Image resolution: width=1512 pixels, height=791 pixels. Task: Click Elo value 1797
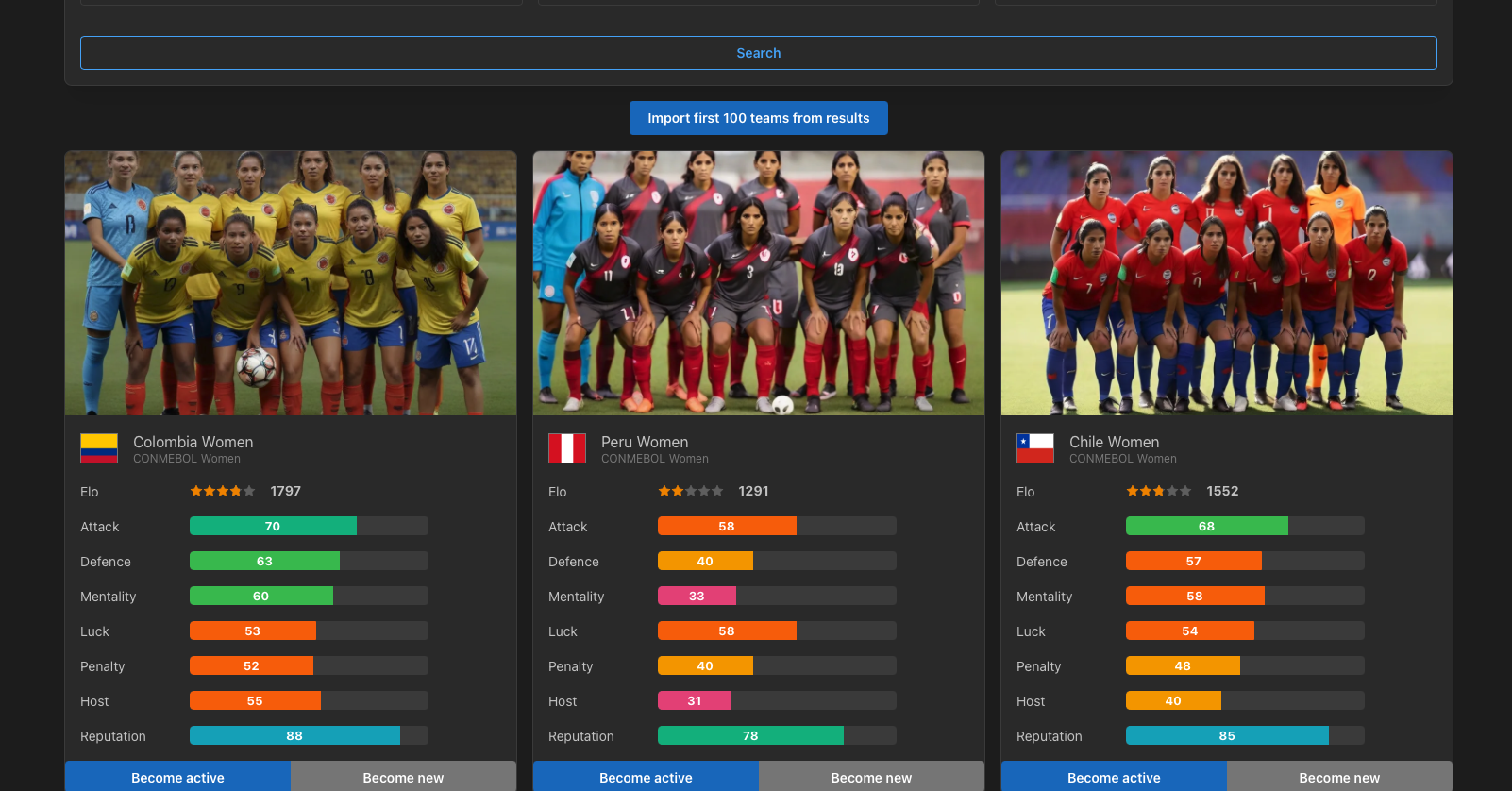coord(285,491)
